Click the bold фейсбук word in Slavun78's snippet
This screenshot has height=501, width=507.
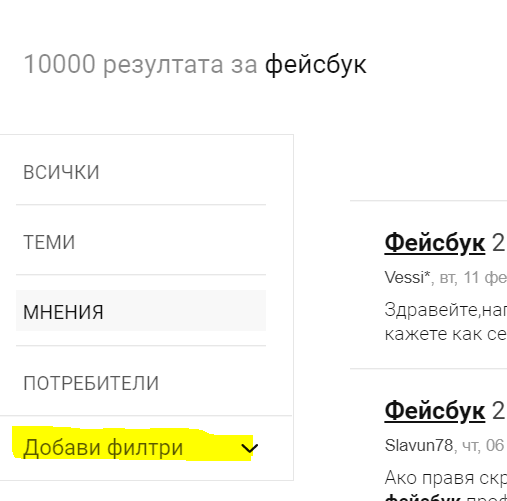422,498
